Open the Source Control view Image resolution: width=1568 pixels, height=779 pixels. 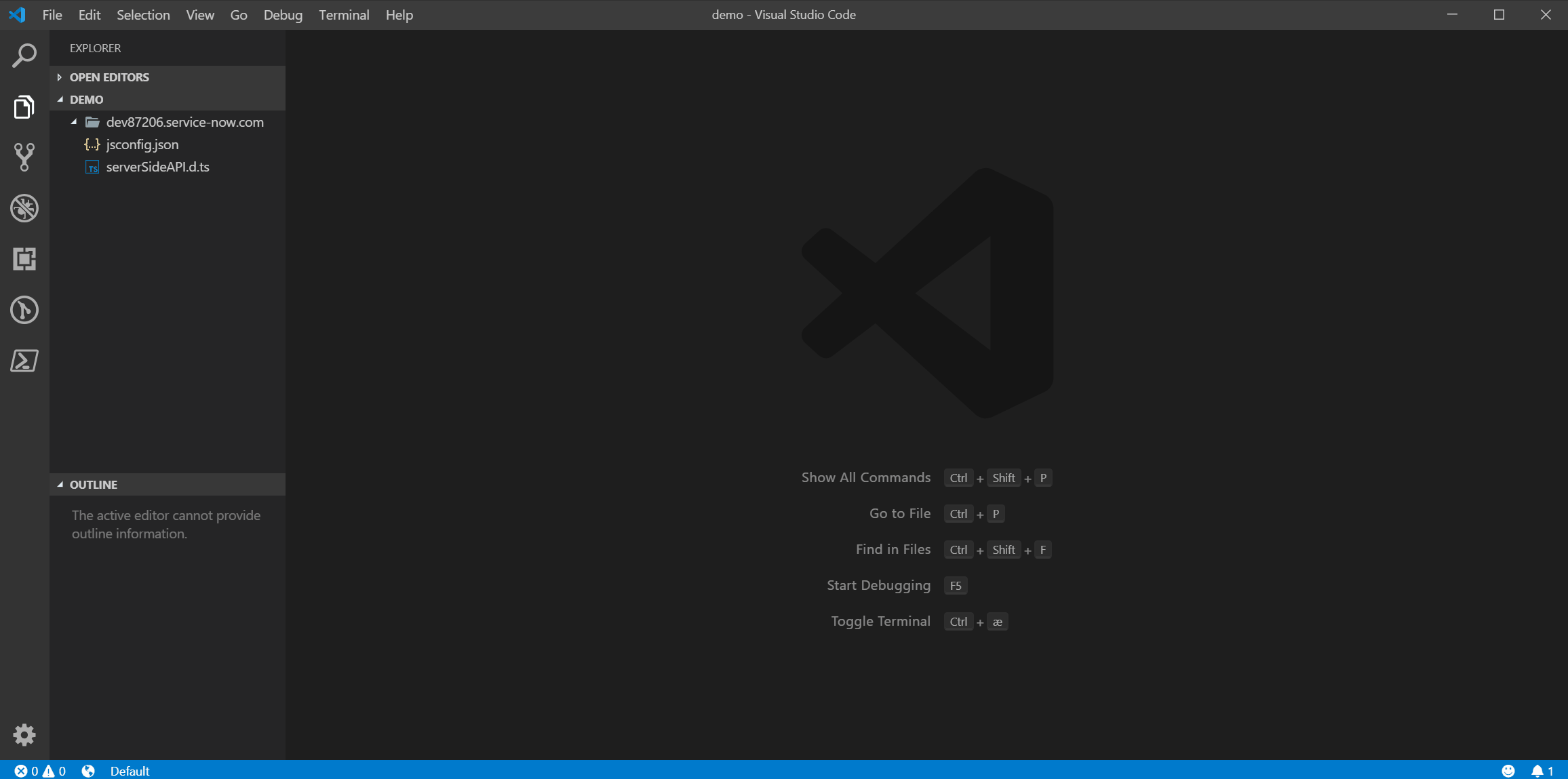(x=24, y=157)
